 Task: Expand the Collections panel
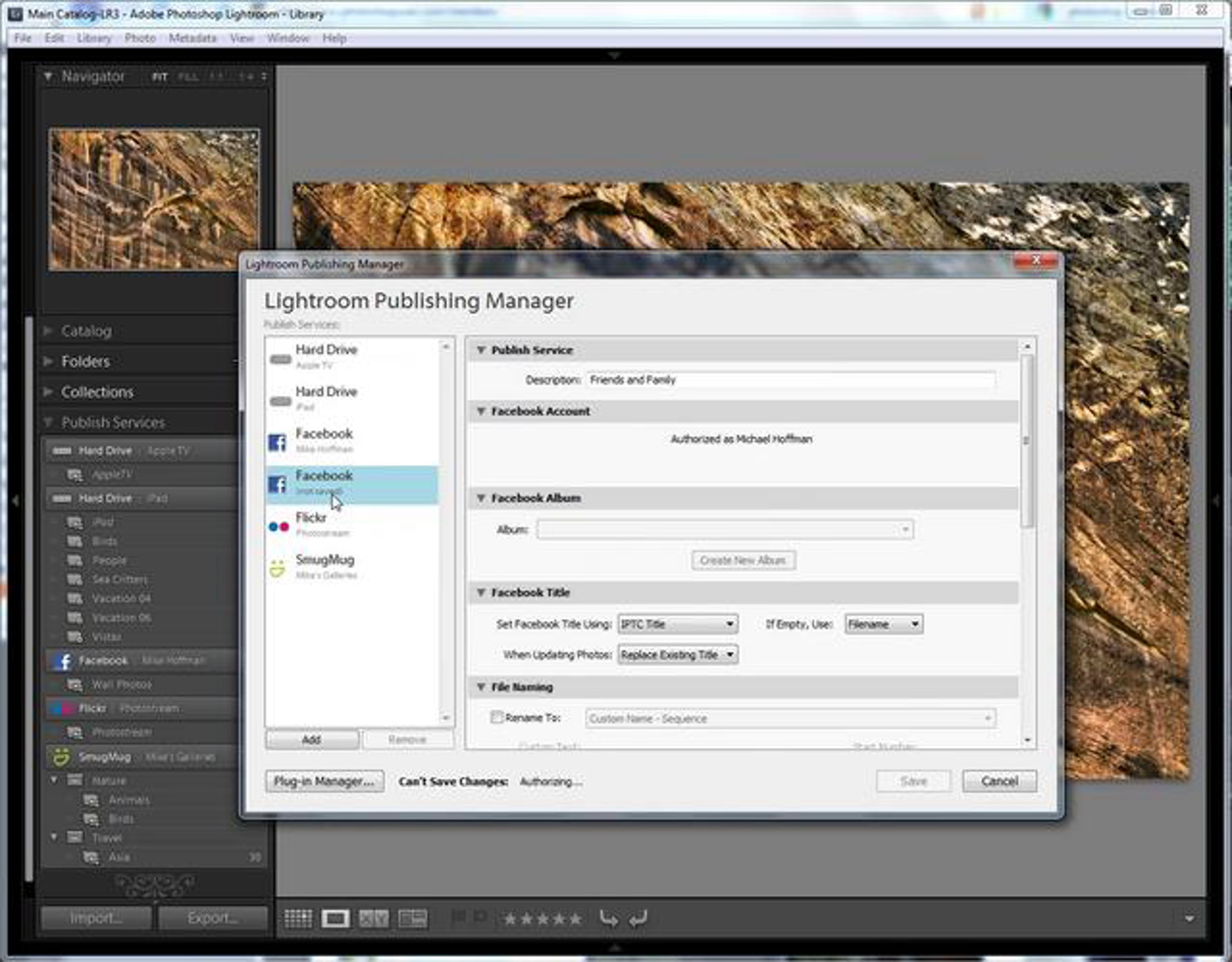[x=48, y=391]
